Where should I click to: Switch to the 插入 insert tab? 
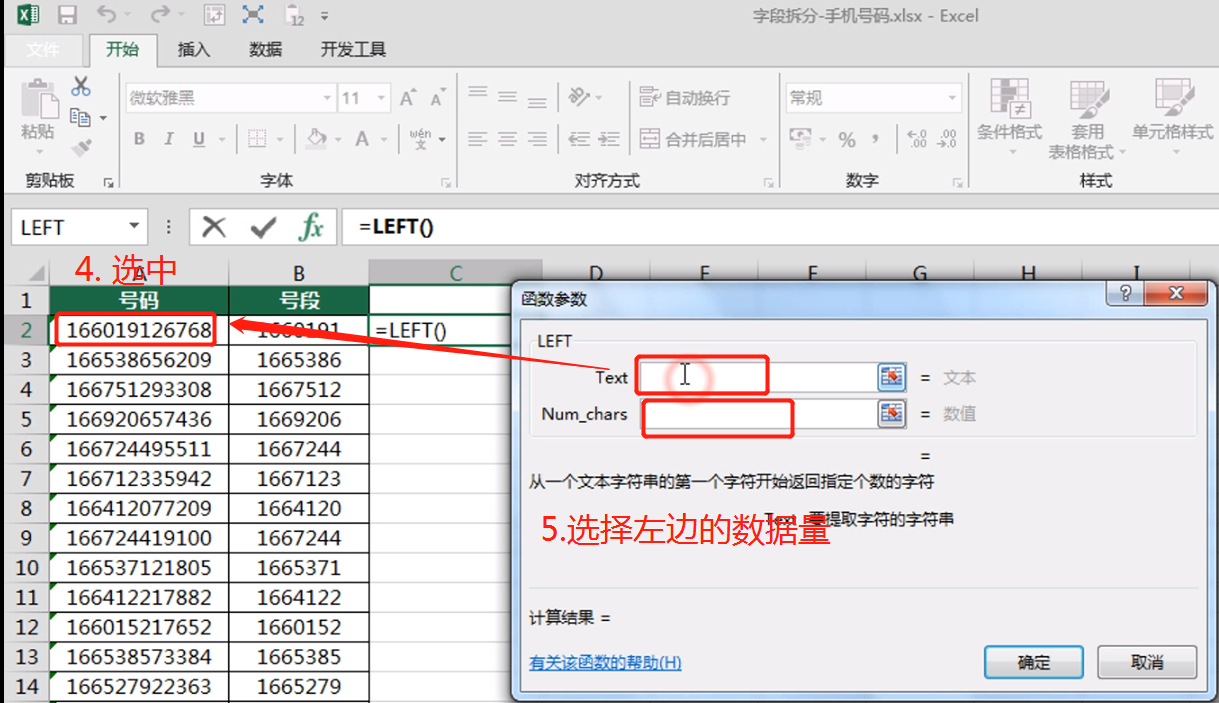(193, 50)
